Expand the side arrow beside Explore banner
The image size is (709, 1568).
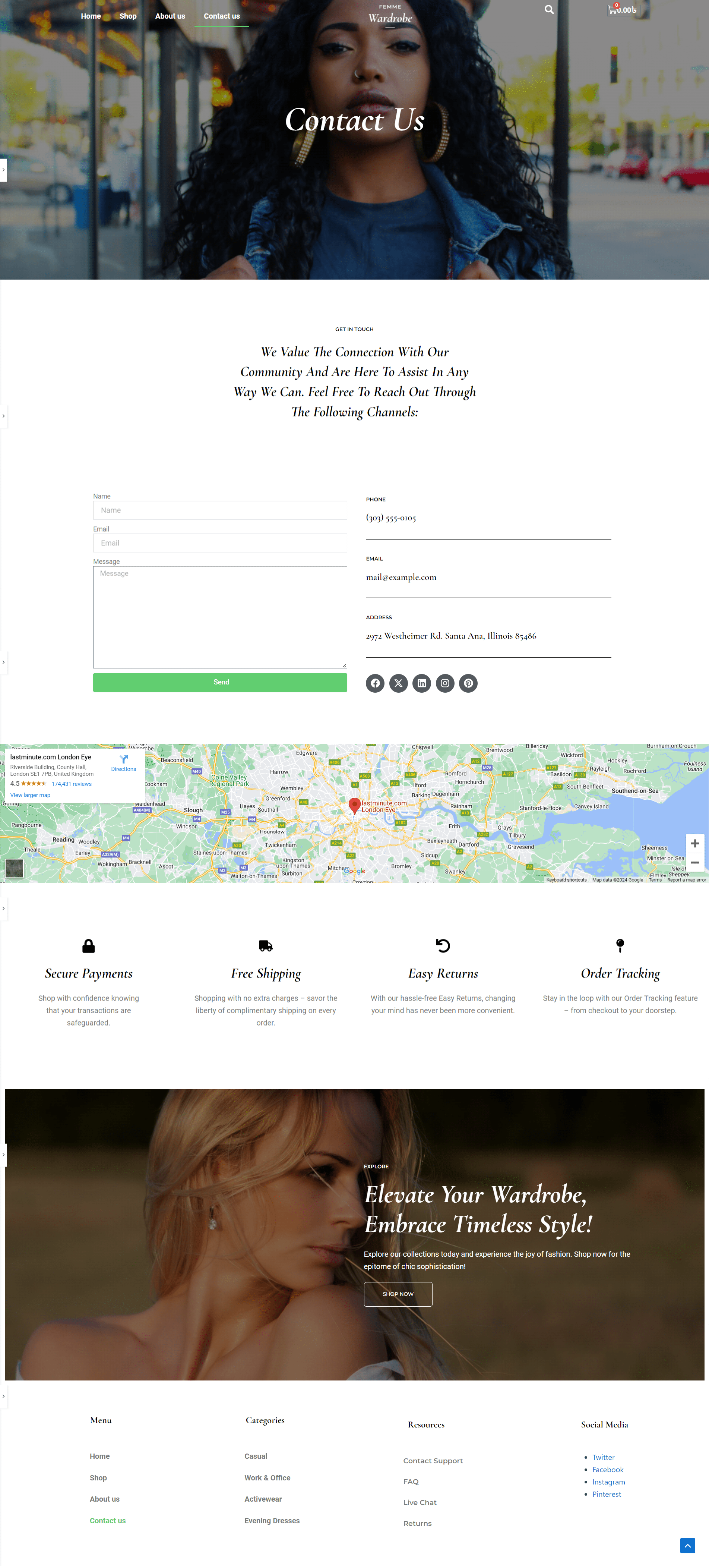[3, 1155]
